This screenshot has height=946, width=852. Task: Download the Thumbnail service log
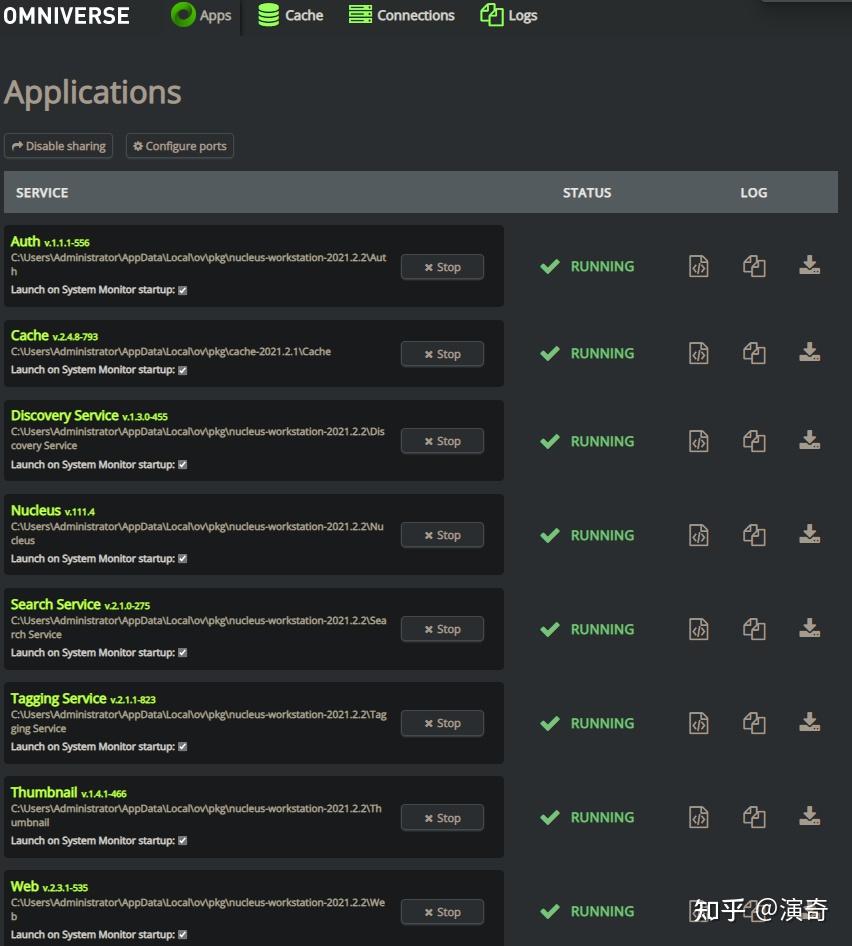(x=809, y=817)
